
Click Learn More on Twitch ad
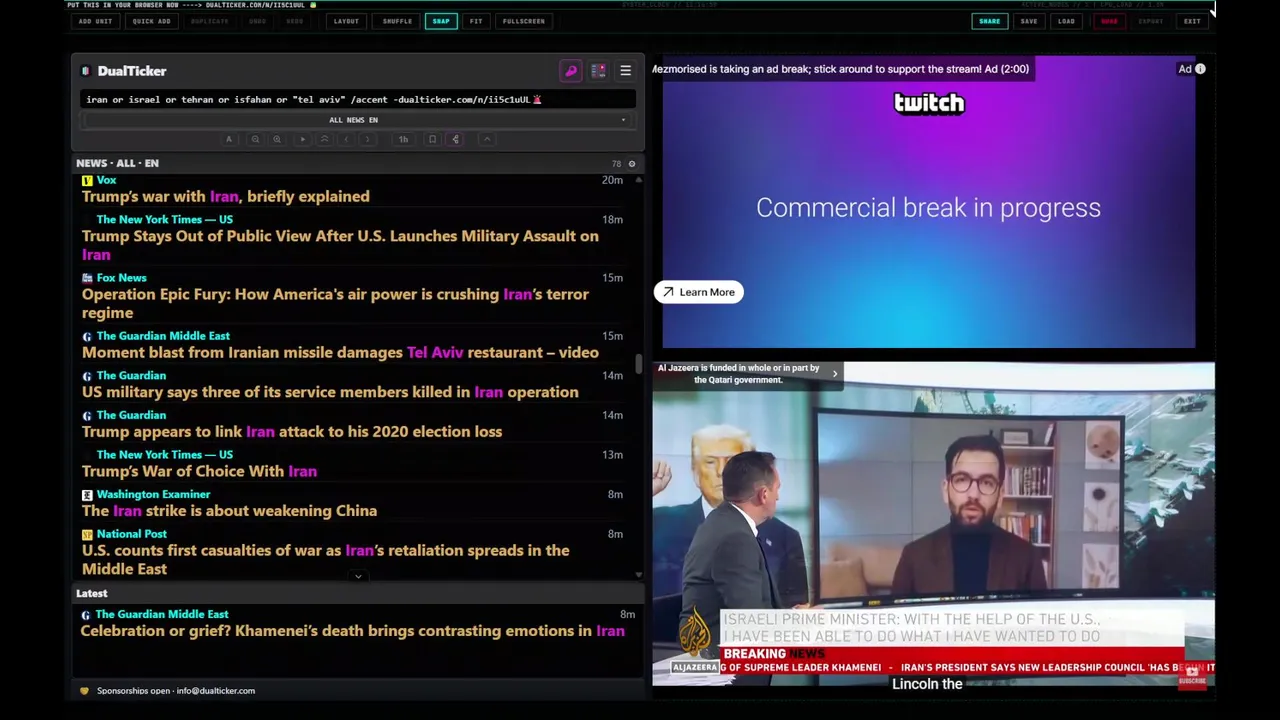tap(698, 292)
